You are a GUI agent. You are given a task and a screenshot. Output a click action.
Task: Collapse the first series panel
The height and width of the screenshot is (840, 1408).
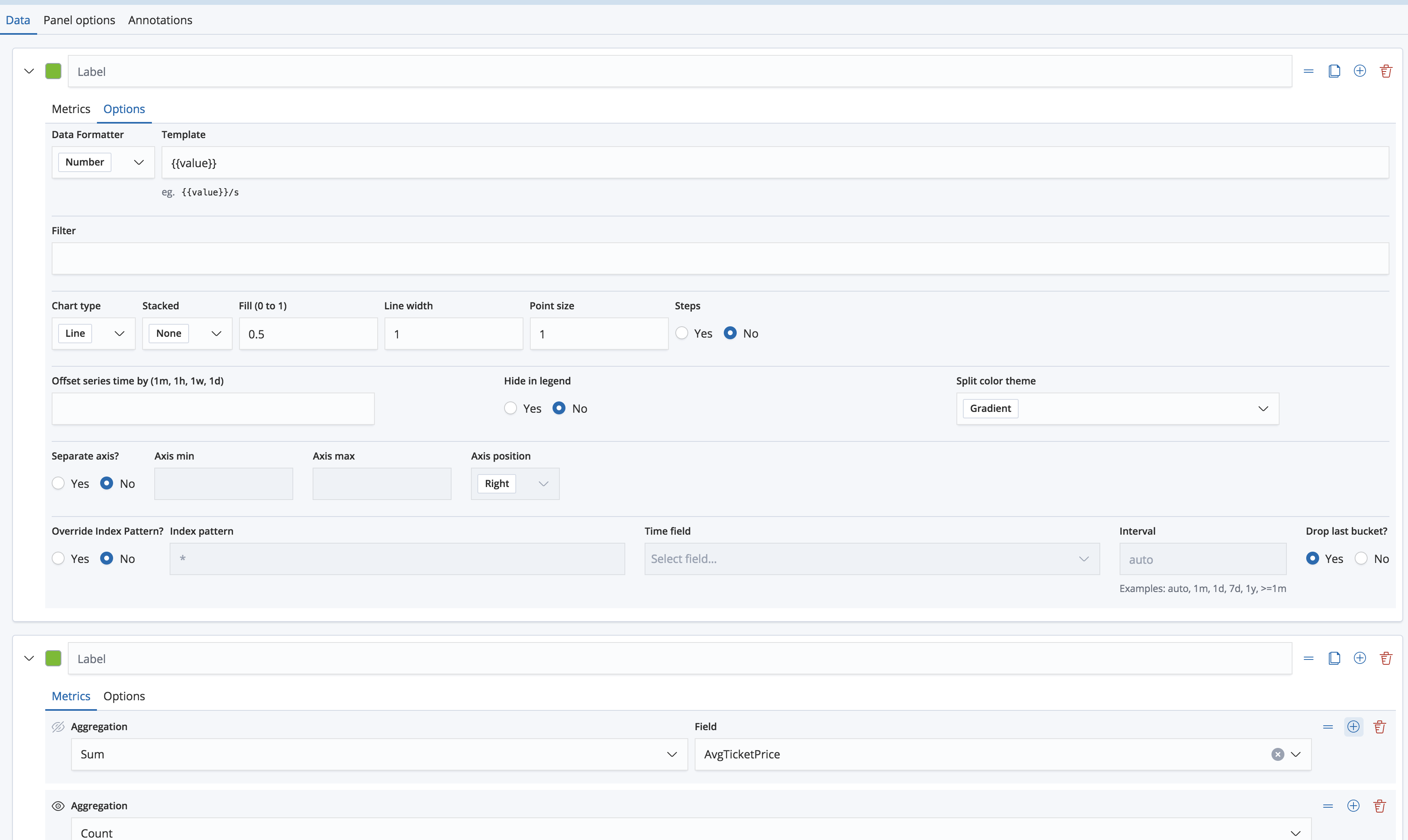coord(28,71)
